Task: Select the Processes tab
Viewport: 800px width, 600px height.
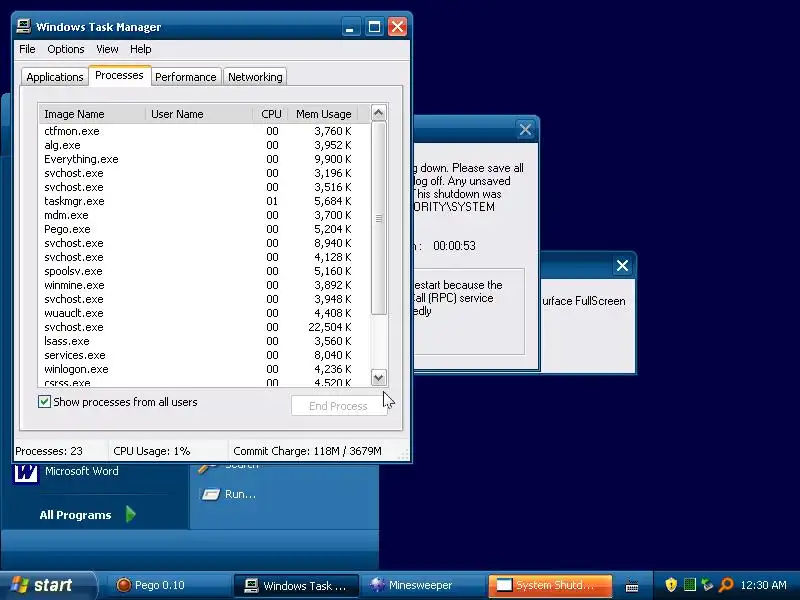Action: pos(119,76)
